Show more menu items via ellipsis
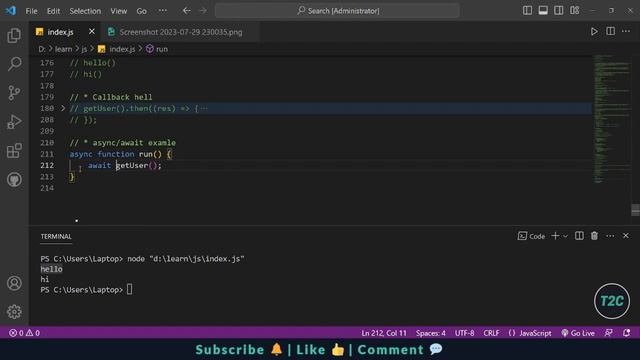 pos(162,11)
